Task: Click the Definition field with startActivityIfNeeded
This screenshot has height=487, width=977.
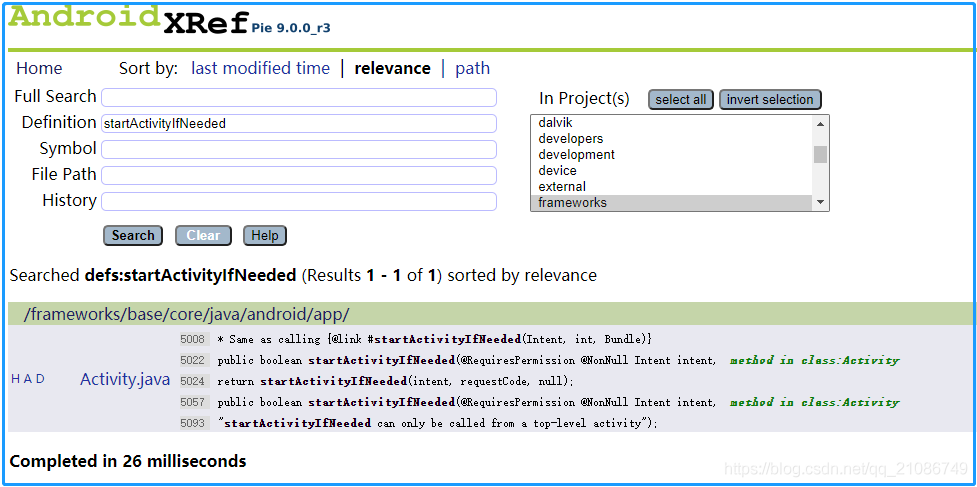Action: point(299,123)
